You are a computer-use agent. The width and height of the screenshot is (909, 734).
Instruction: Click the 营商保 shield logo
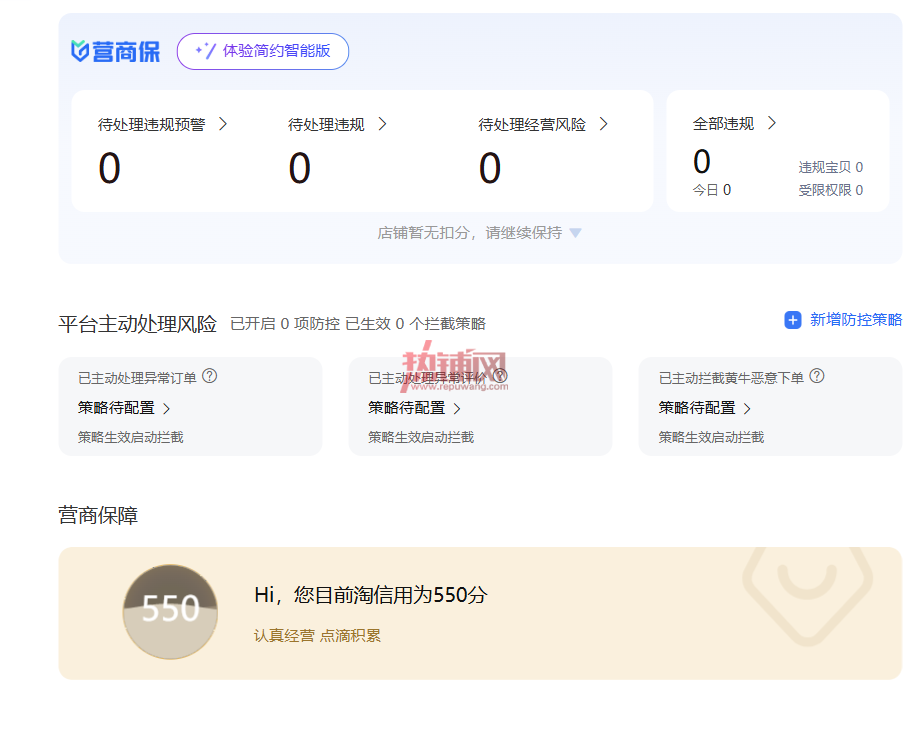[x=80, y=51]
